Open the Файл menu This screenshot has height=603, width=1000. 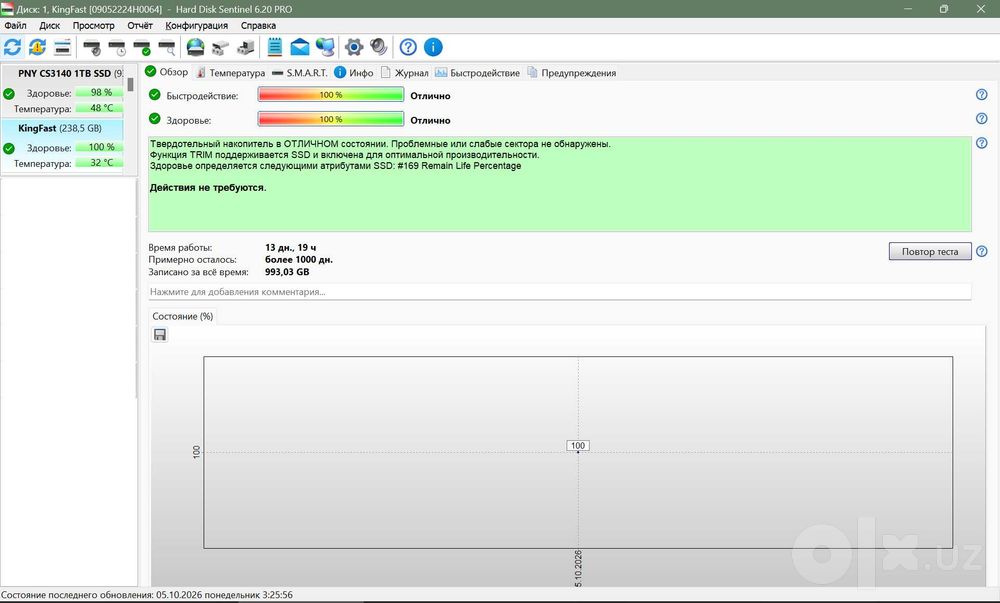(15, 25)
